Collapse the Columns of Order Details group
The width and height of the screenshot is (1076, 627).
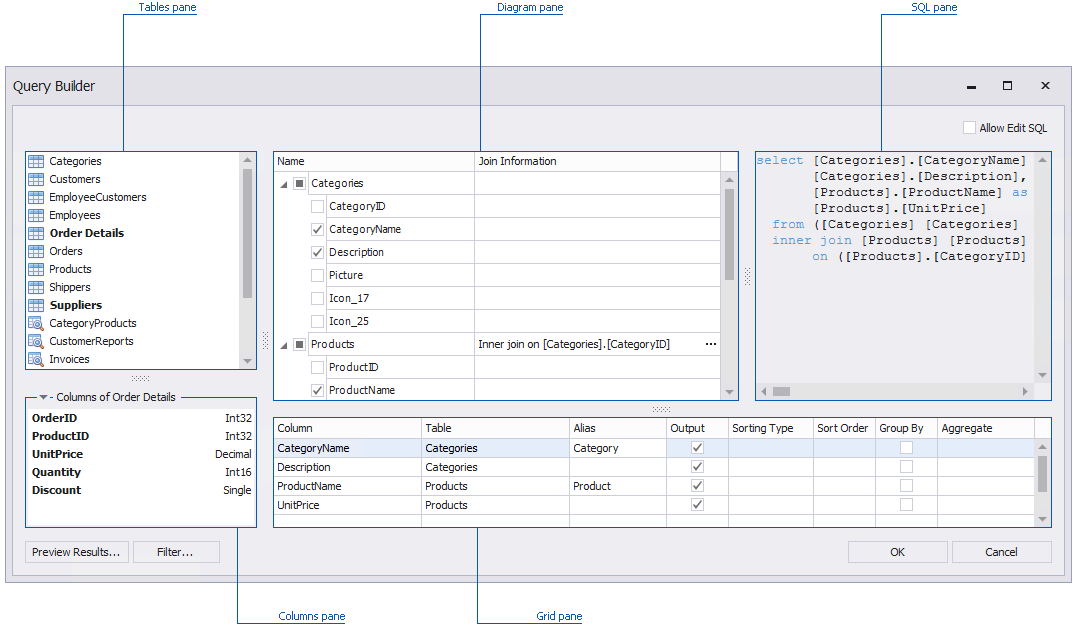click(43, 397)
